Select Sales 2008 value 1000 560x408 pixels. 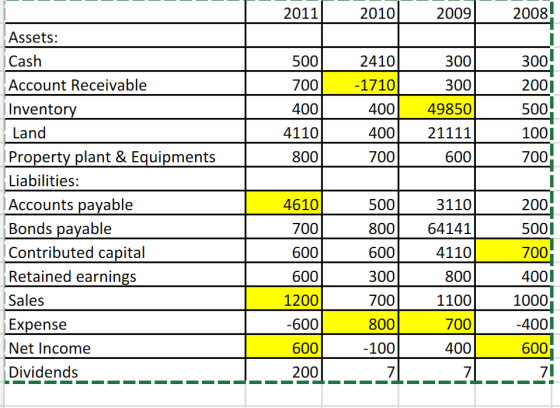tap(513, 299)
